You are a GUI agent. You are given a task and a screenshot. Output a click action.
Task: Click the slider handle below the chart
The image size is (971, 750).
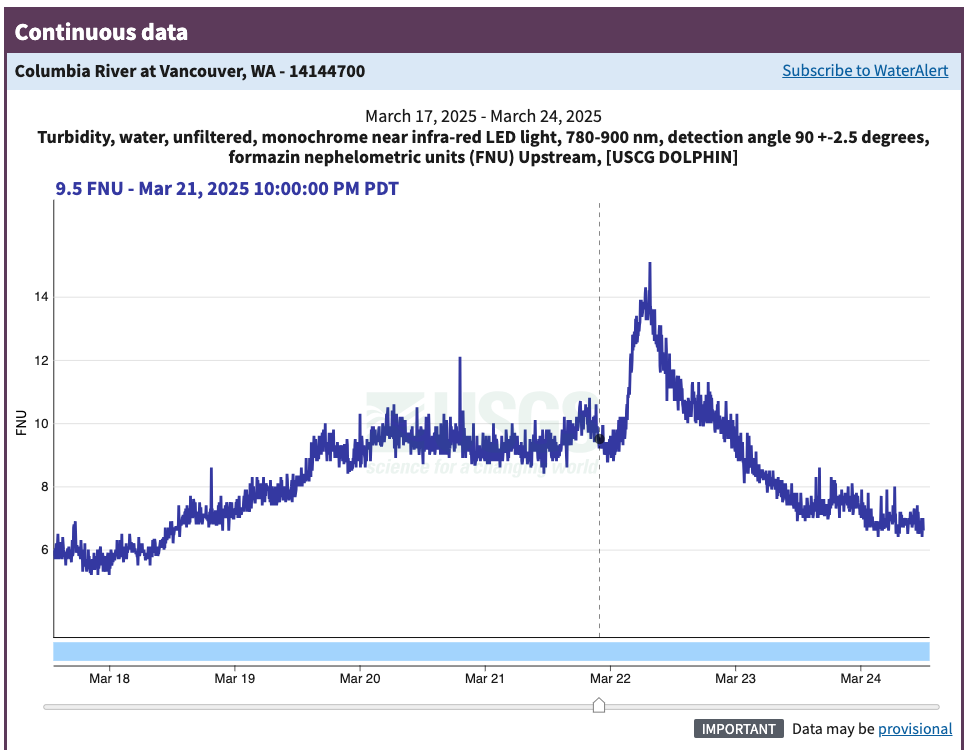pyautogui.click(x=599, y=706)
